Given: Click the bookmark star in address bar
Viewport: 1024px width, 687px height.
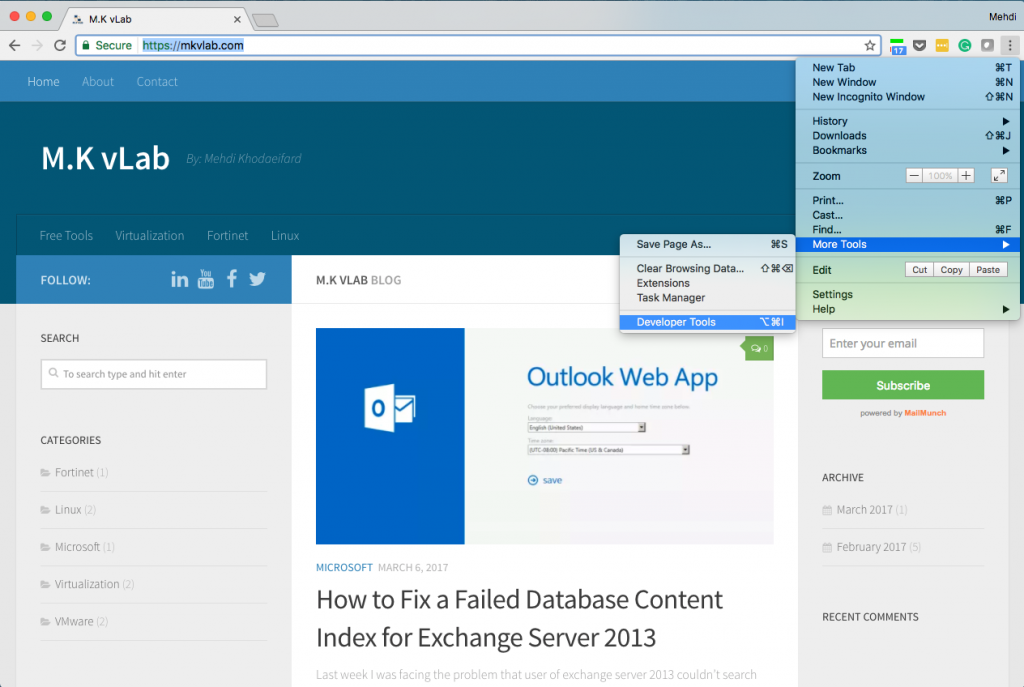Looking at the screenshot, I should coord(870,45).
